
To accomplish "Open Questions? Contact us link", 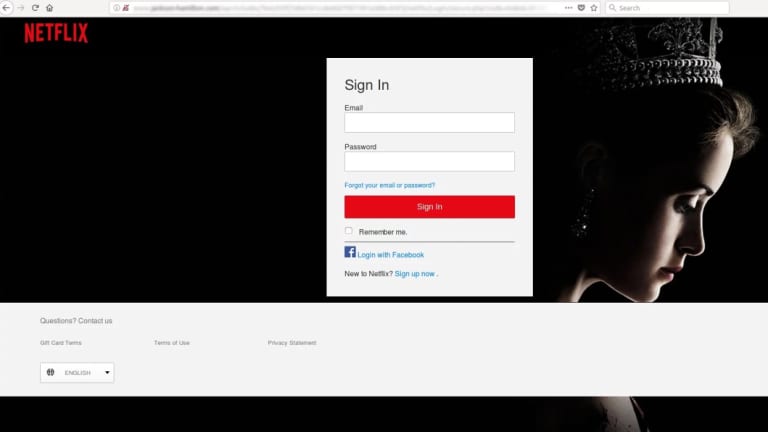I will (x=76, y=321).
